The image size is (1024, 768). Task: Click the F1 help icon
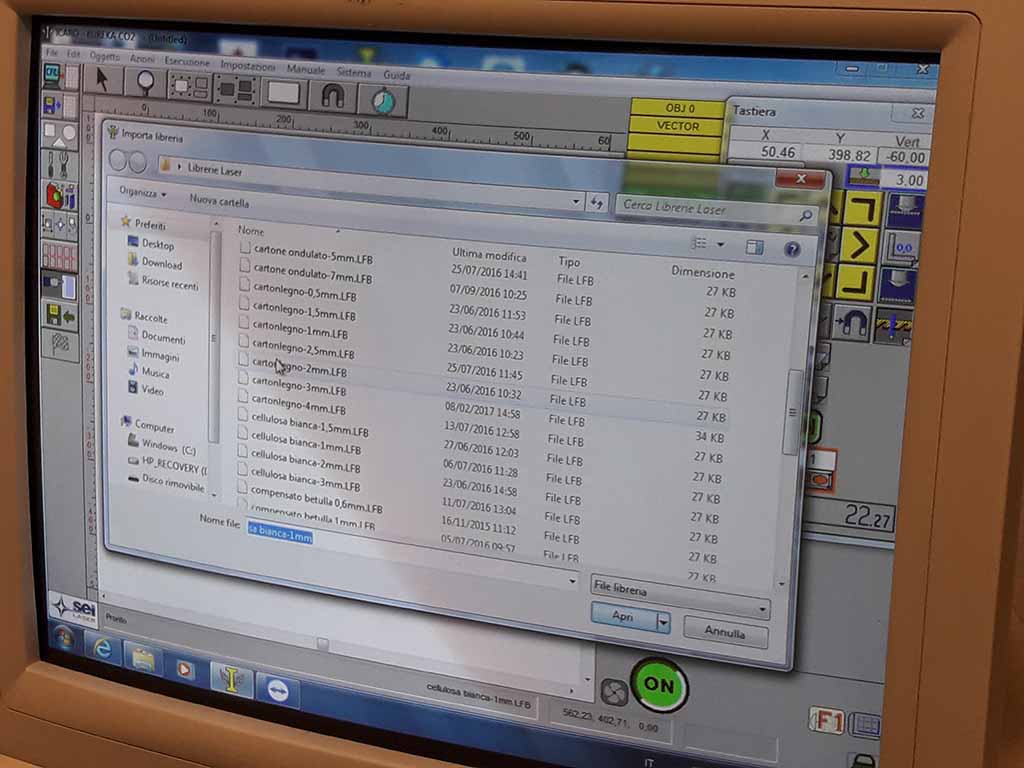click(x=827, y=721)
